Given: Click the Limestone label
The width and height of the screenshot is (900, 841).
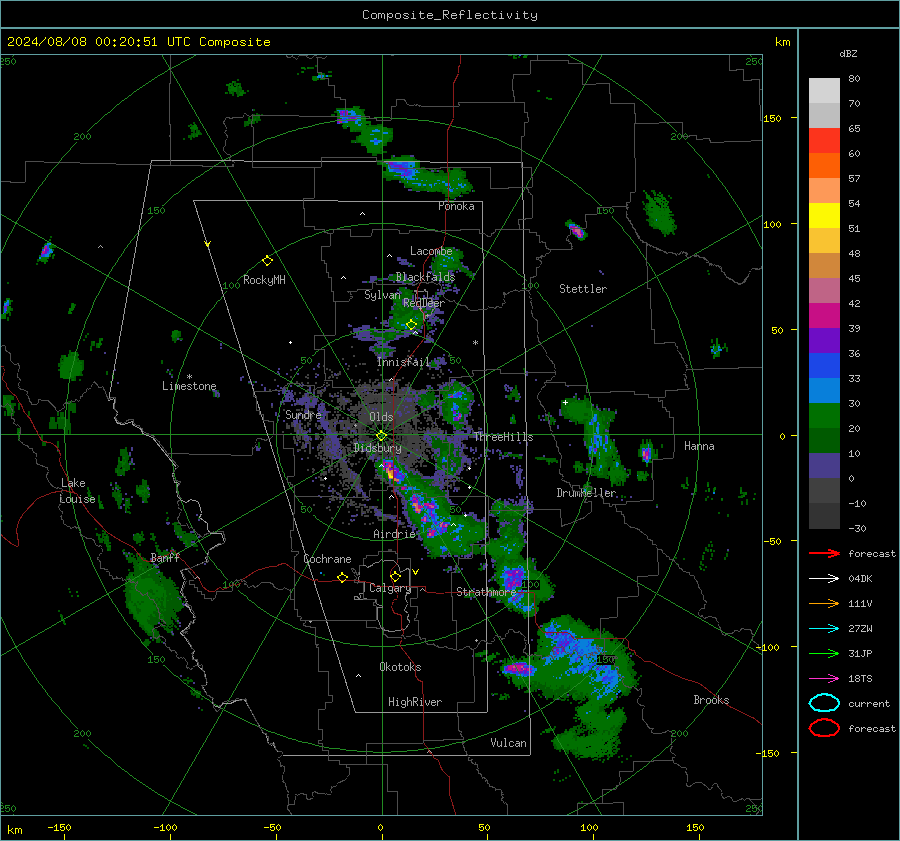Looking at the screenshot, I should (x=189, y=386).
